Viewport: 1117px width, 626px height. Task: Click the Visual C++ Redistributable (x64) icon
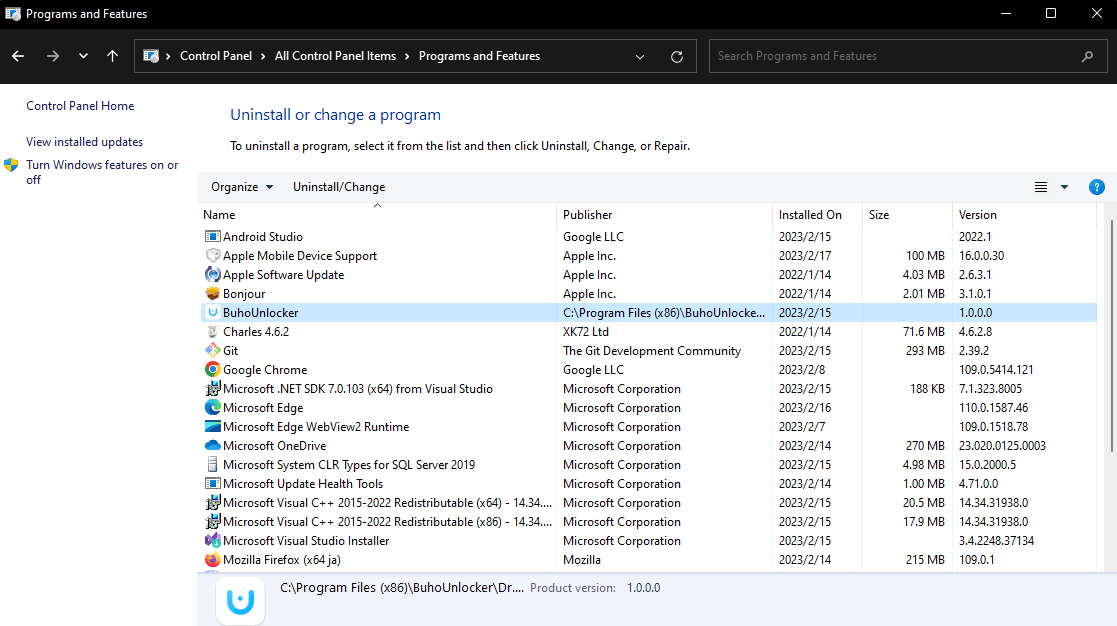(x=212, y=502)
